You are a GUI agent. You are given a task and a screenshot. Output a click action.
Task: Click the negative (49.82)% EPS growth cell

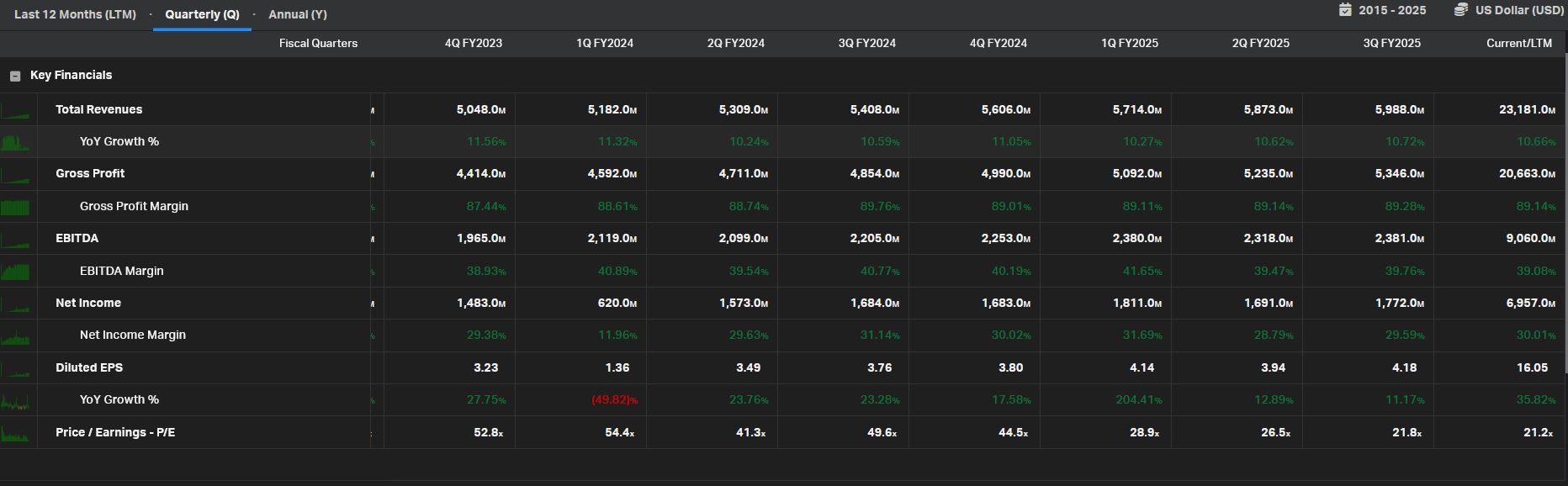(x=614, y=399)
